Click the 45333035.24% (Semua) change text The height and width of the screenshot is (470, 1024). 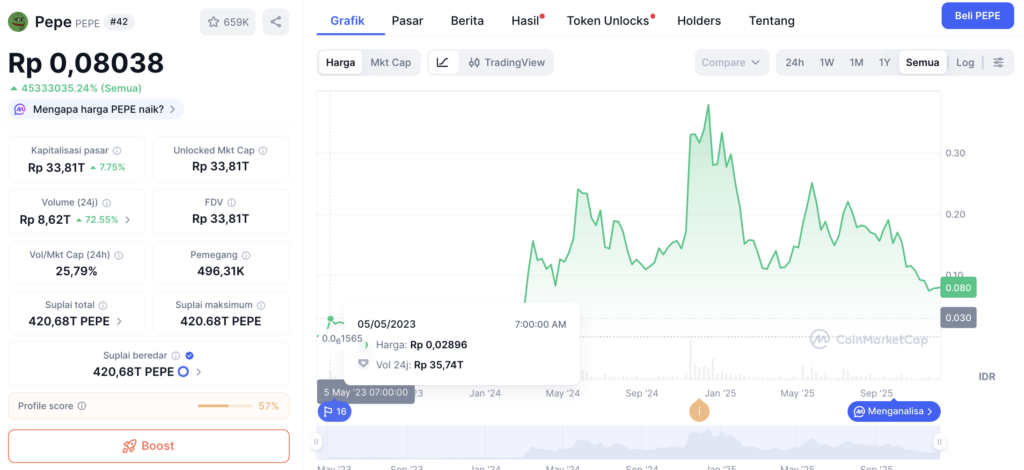coord(82,88)
